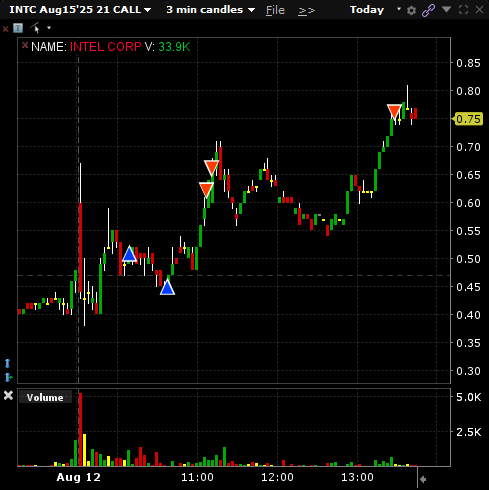Close the chart window with top-right X
This screenshot has height=490, width=489.
479,10
